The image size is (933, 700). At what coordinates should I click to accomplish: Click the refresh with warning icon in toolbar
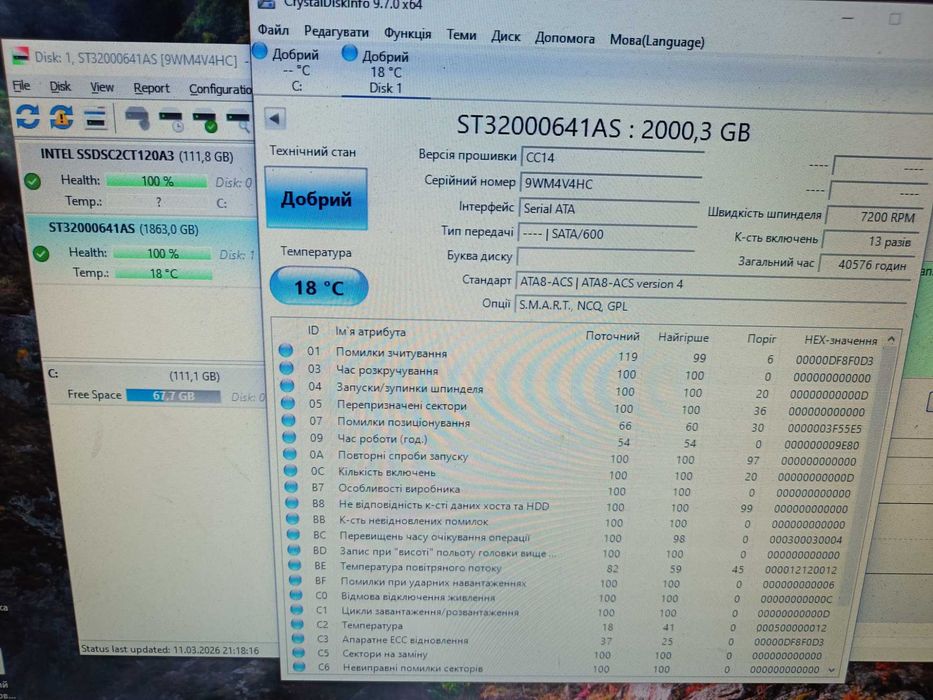click(x=61, y=117)
